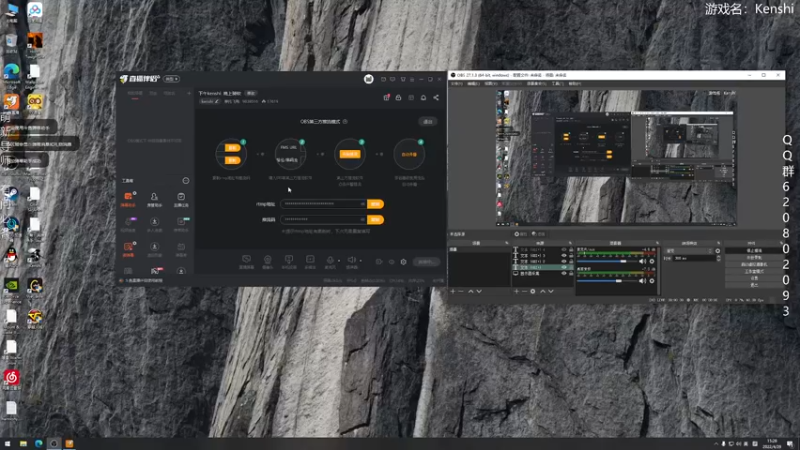
Task: Pop out the OBS audio mixer dock
Action: [x=657, y=243]
